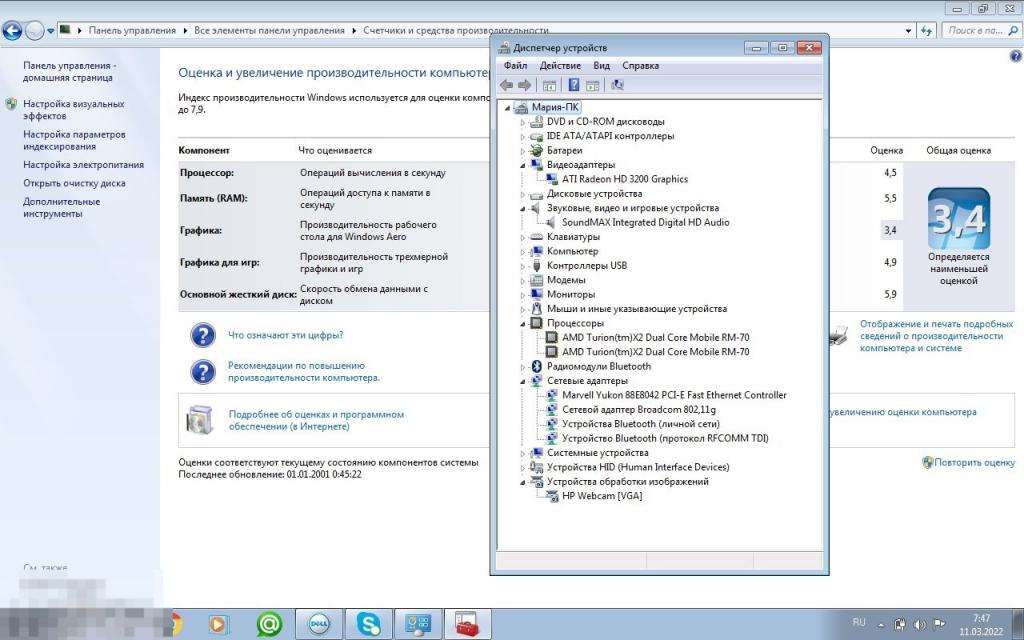This screenshot has height=640, width=1024.
Task: Click the RU language indicator on taskbar
Action: click(859, 622)
